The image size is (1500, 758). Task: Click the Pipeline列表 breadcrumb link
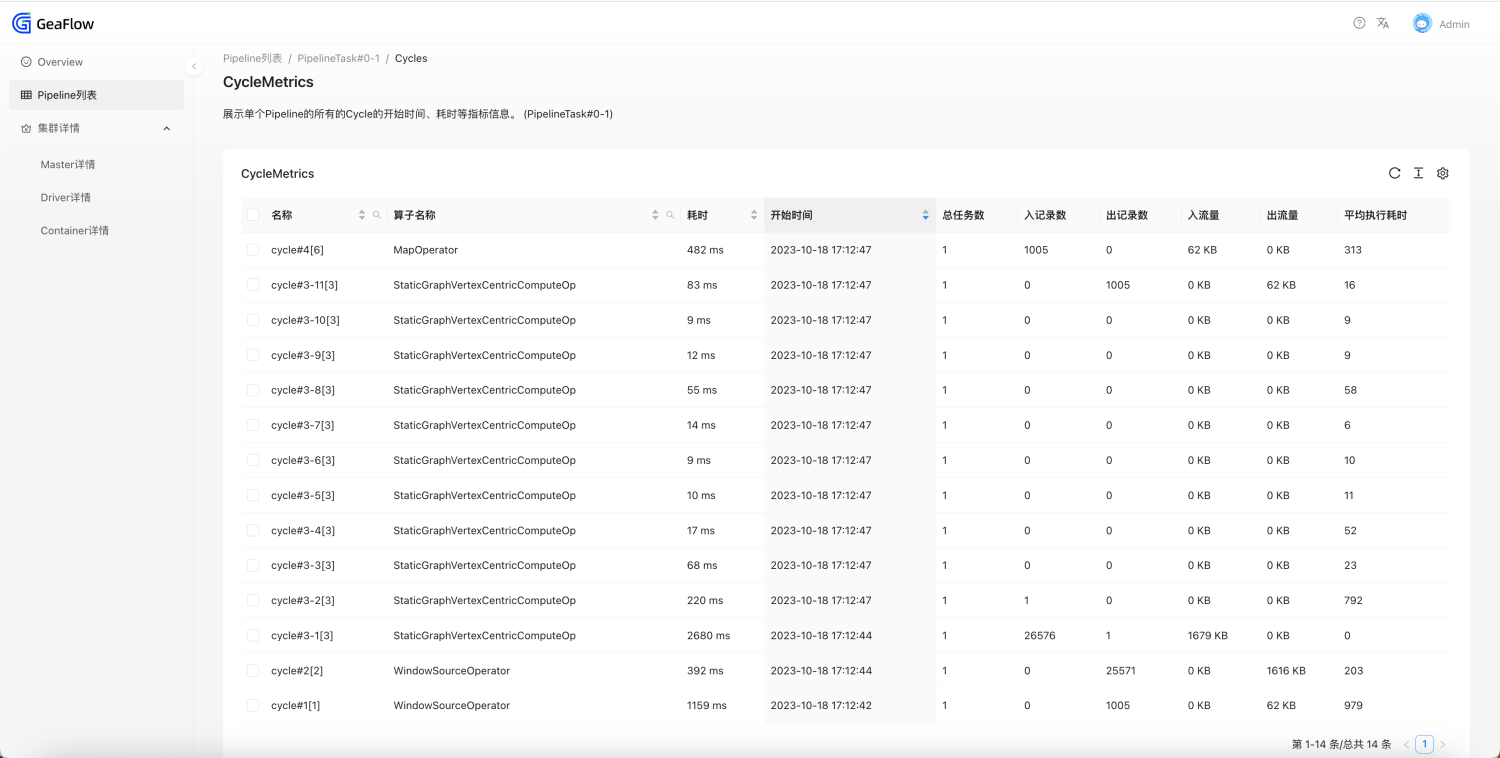[x=252, y=58]
